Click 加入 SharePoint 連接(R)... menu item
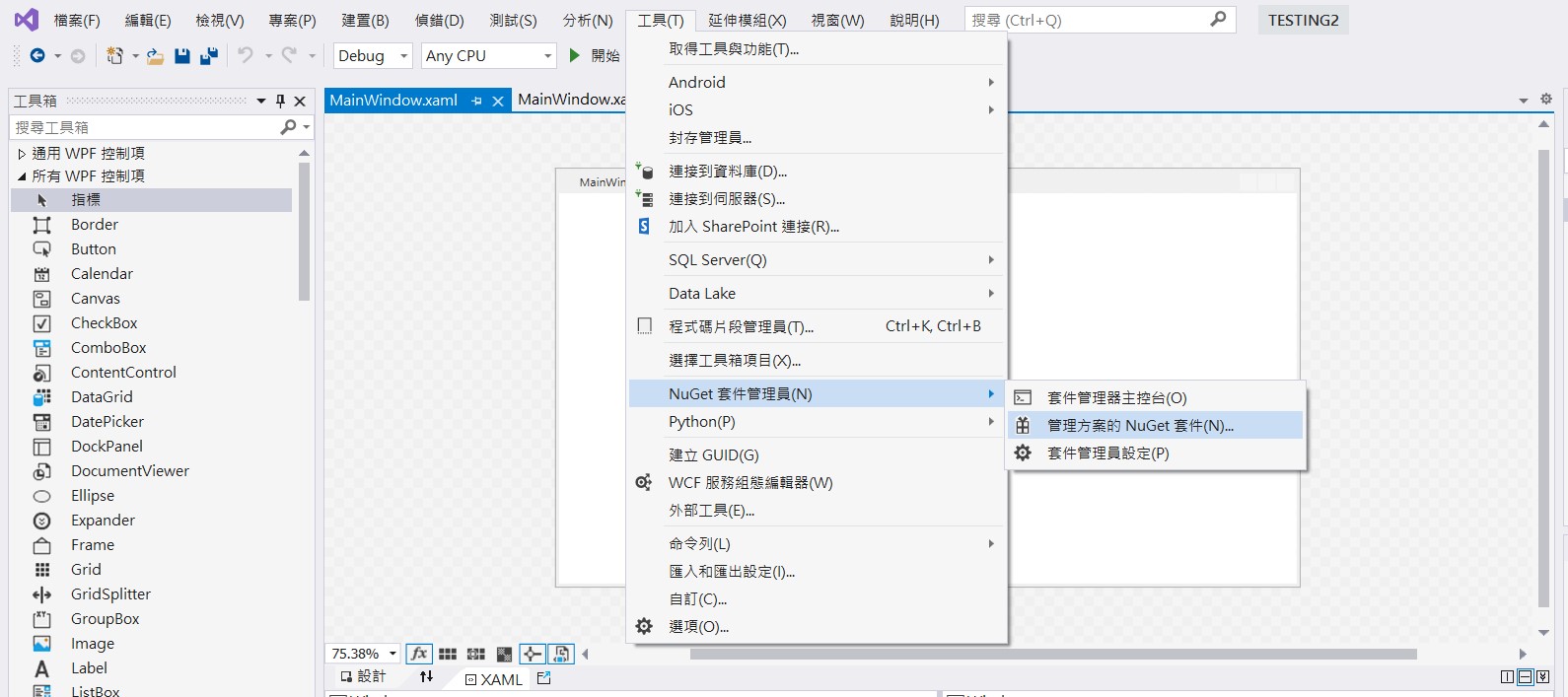The width and height of the screenshot is (1568, 697). coord(817,227)
